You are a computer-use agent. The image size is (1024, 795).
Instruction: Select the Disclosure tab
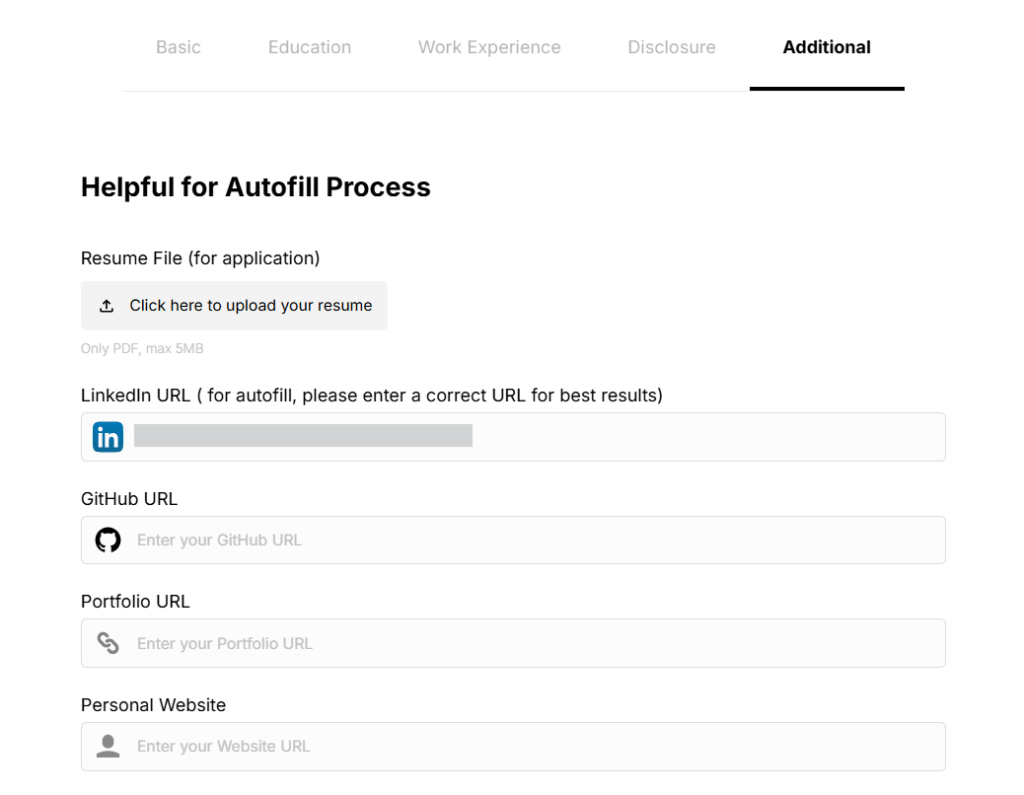coord(671,47)
